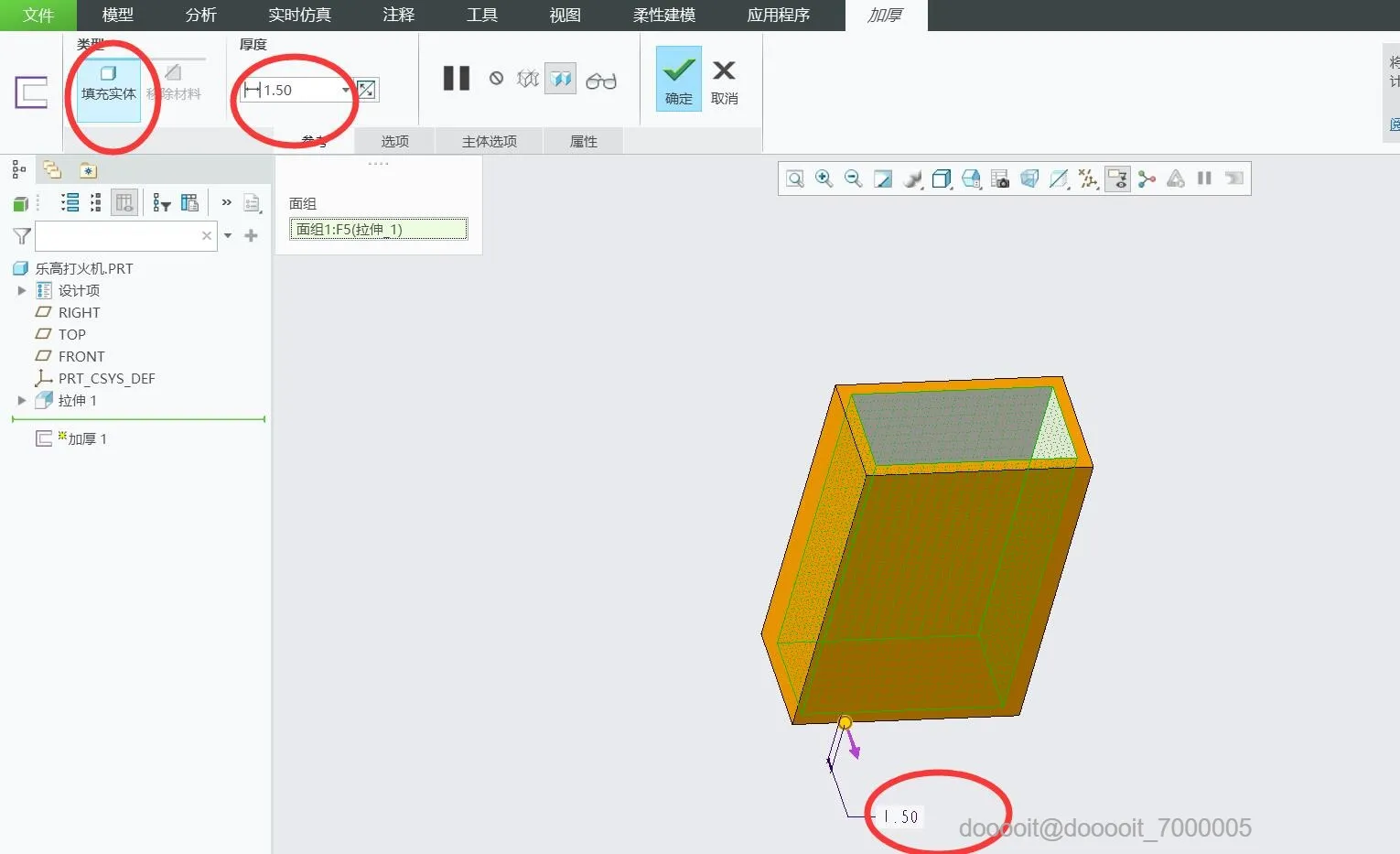Toggle the tree columns display icon
Image resolution: width=1400 pixels, height=854 pixels.
coord(124,202)
